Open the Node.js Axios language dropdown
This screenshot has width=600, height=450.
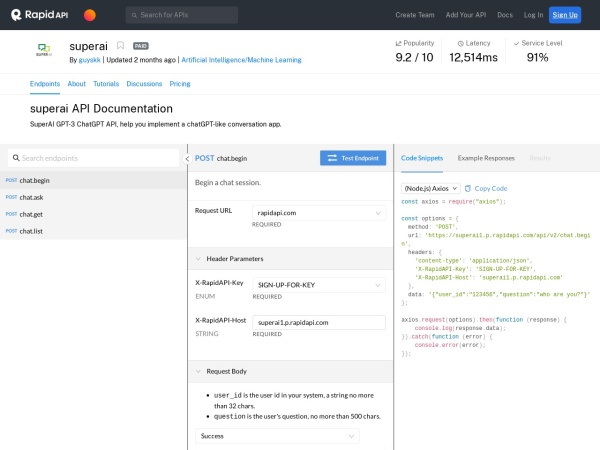[431, 188]
